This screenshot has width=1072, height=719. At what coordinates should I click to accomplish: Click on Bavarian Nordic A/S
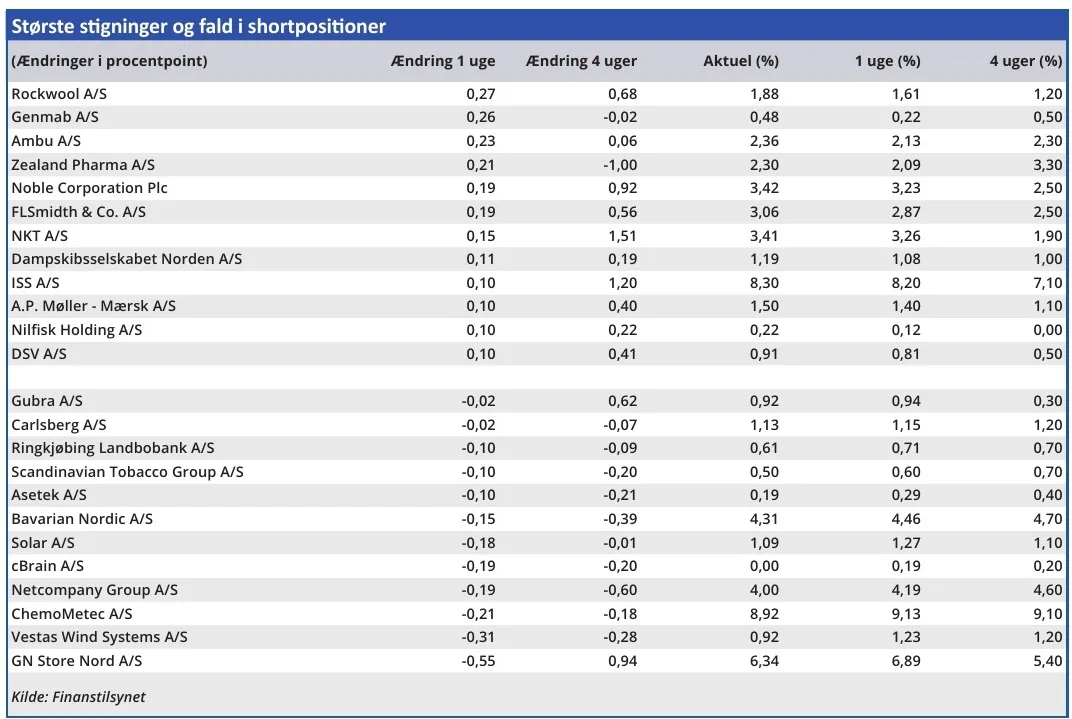(82, 519)
